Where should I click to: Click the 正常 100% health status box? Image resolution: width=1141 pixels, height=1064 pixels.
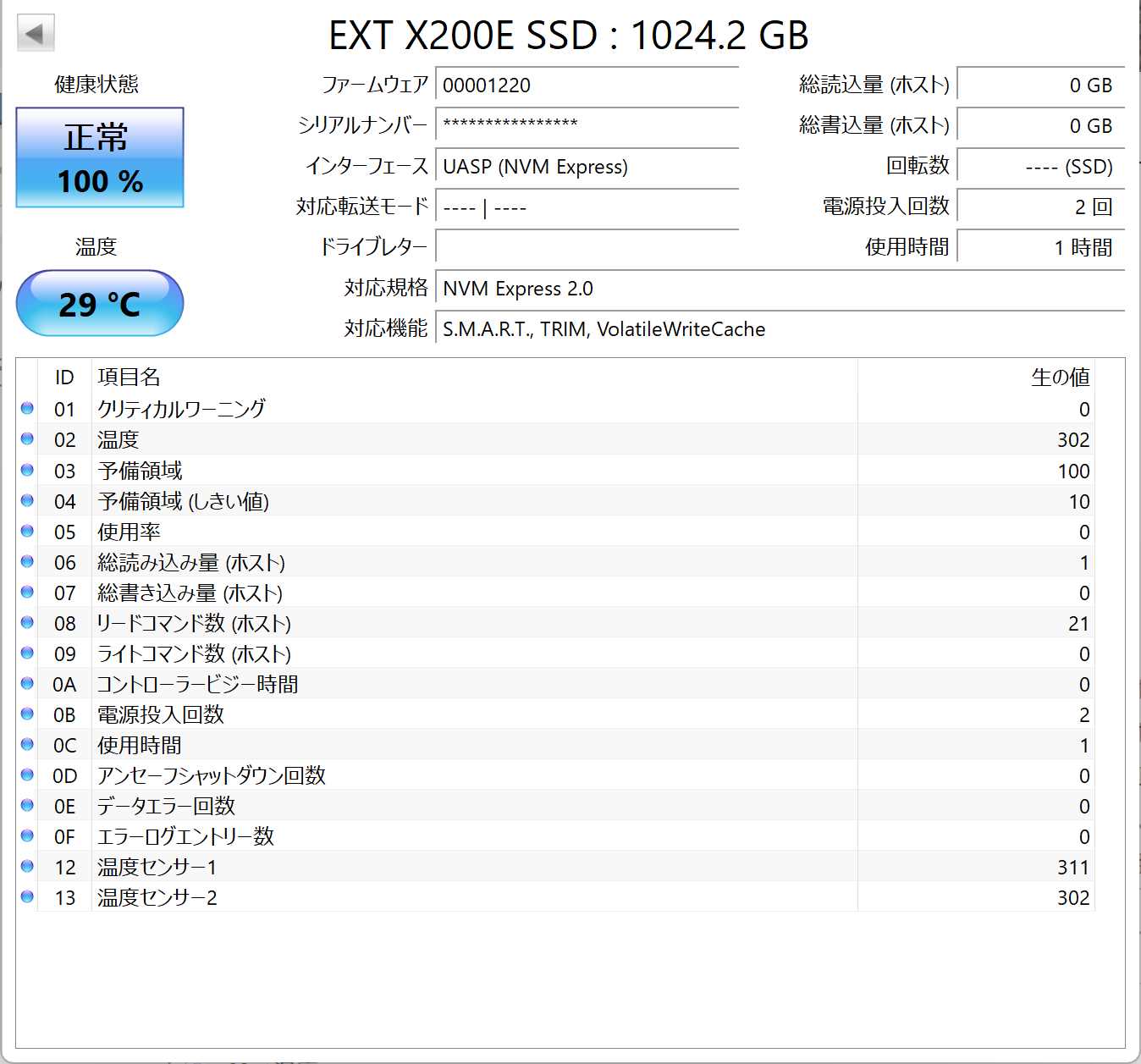tap(100, 157)
